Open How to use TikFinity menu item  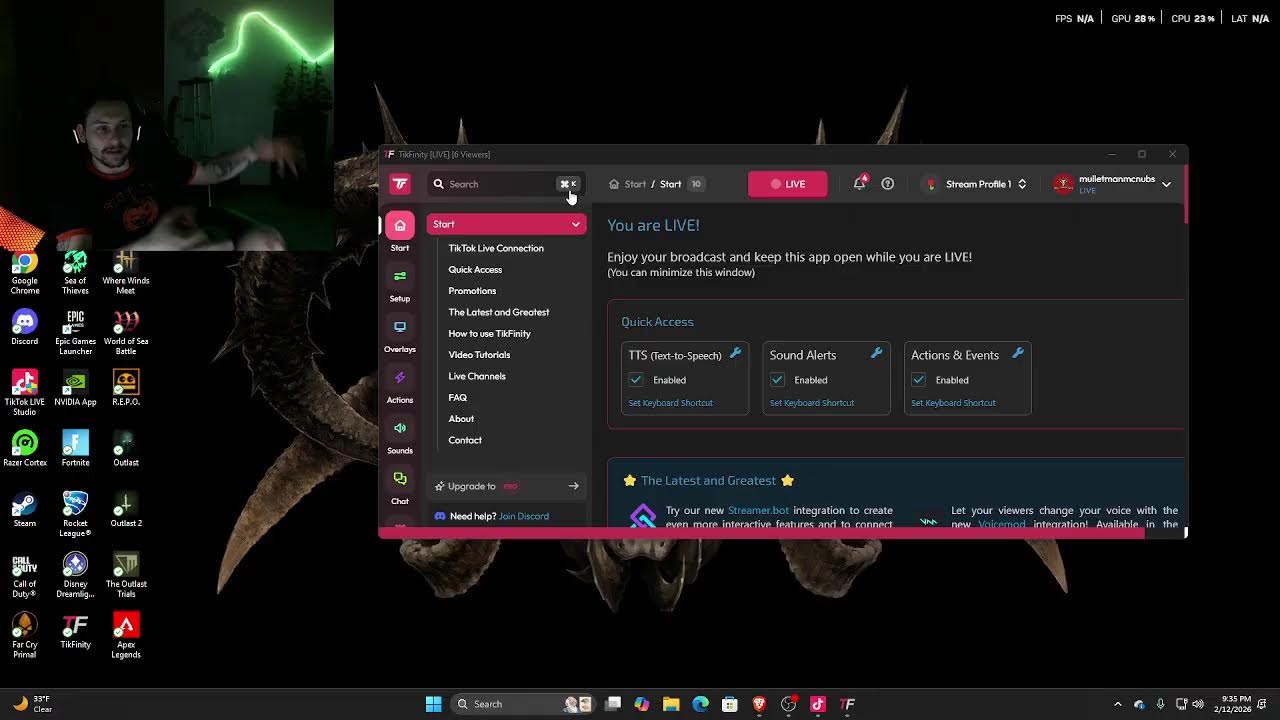(489, 334)
